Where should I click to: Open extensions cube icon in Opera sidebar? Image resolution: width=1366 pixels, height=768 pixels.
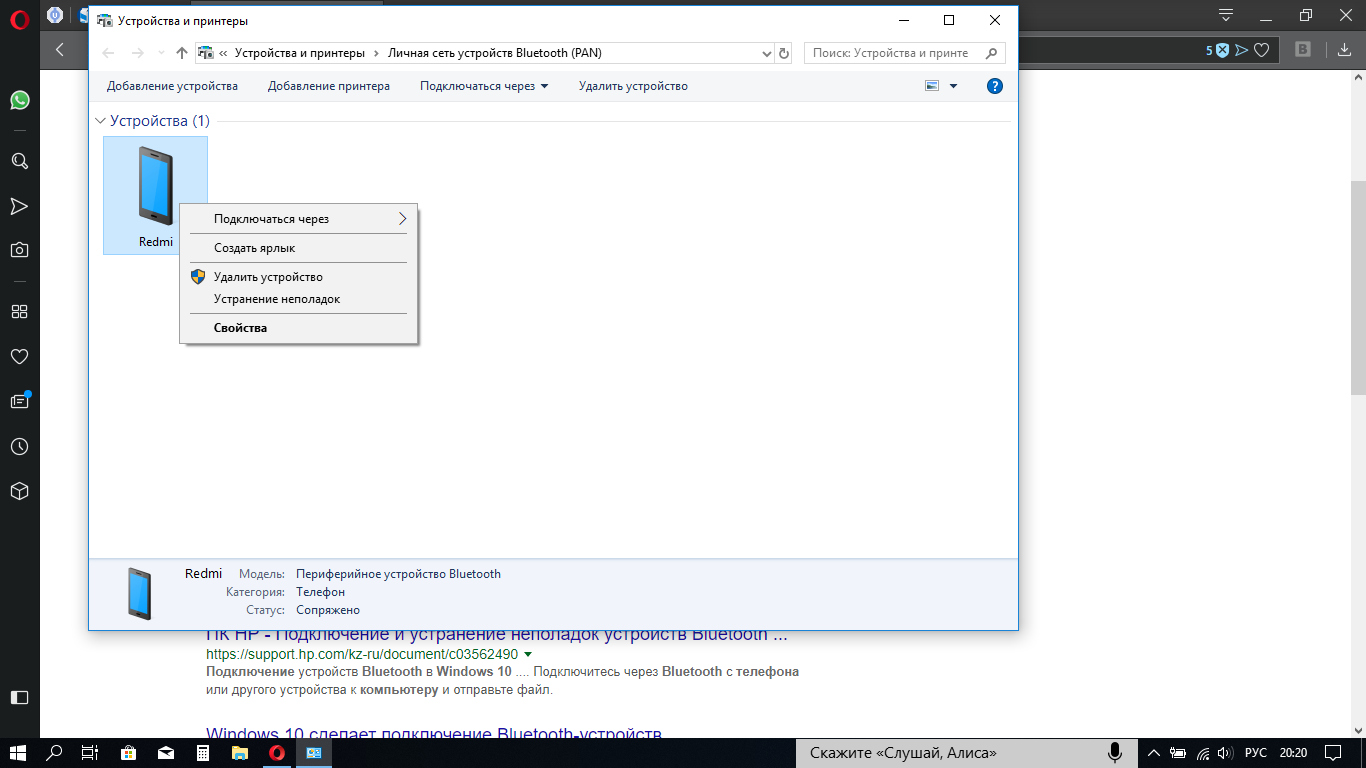[x=19, y=491]
